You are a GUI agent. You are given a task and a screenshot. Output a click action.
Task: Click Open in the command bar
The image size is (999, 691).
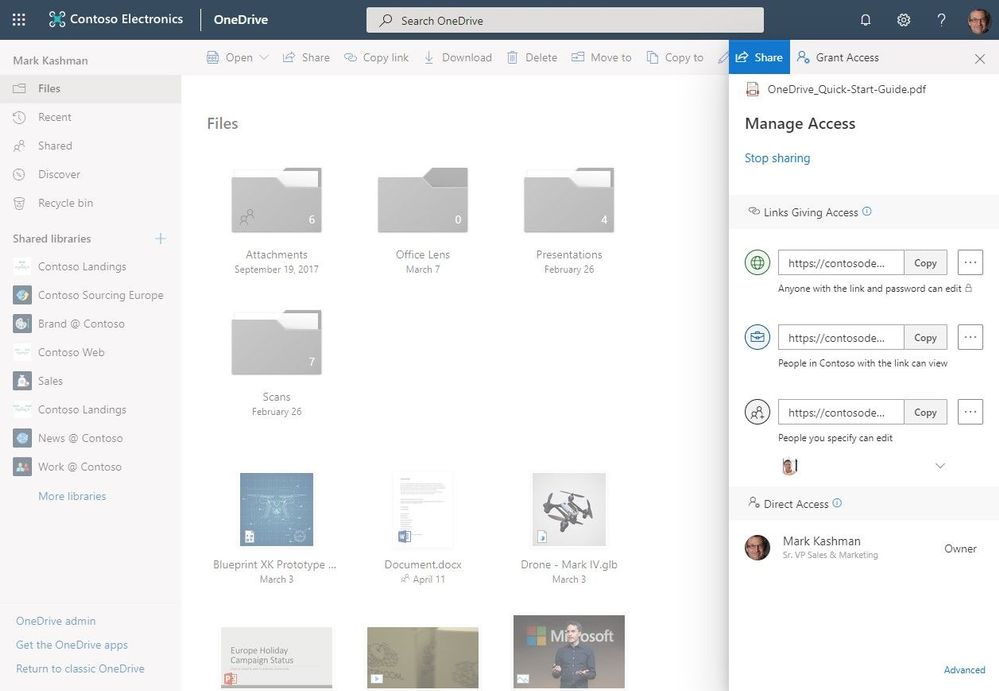(229, 57)
